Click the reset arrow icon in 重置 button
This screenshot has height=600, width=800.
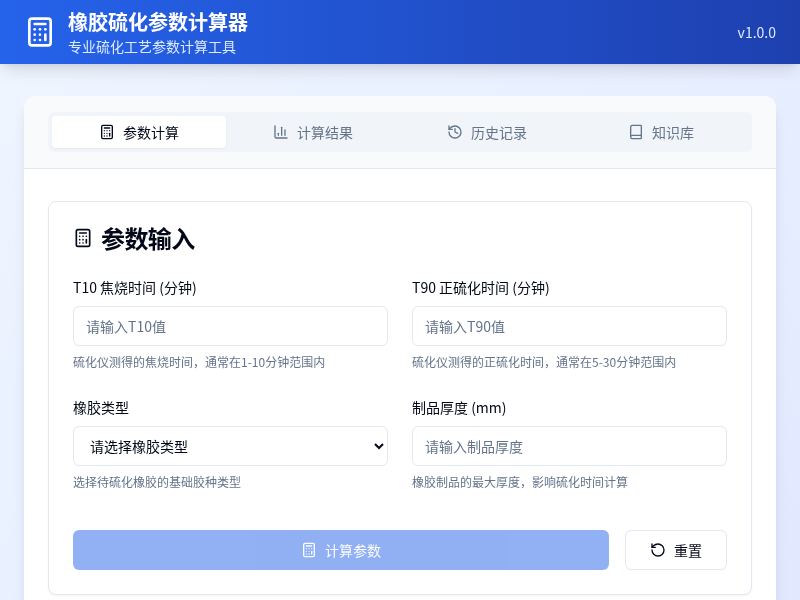658,550
